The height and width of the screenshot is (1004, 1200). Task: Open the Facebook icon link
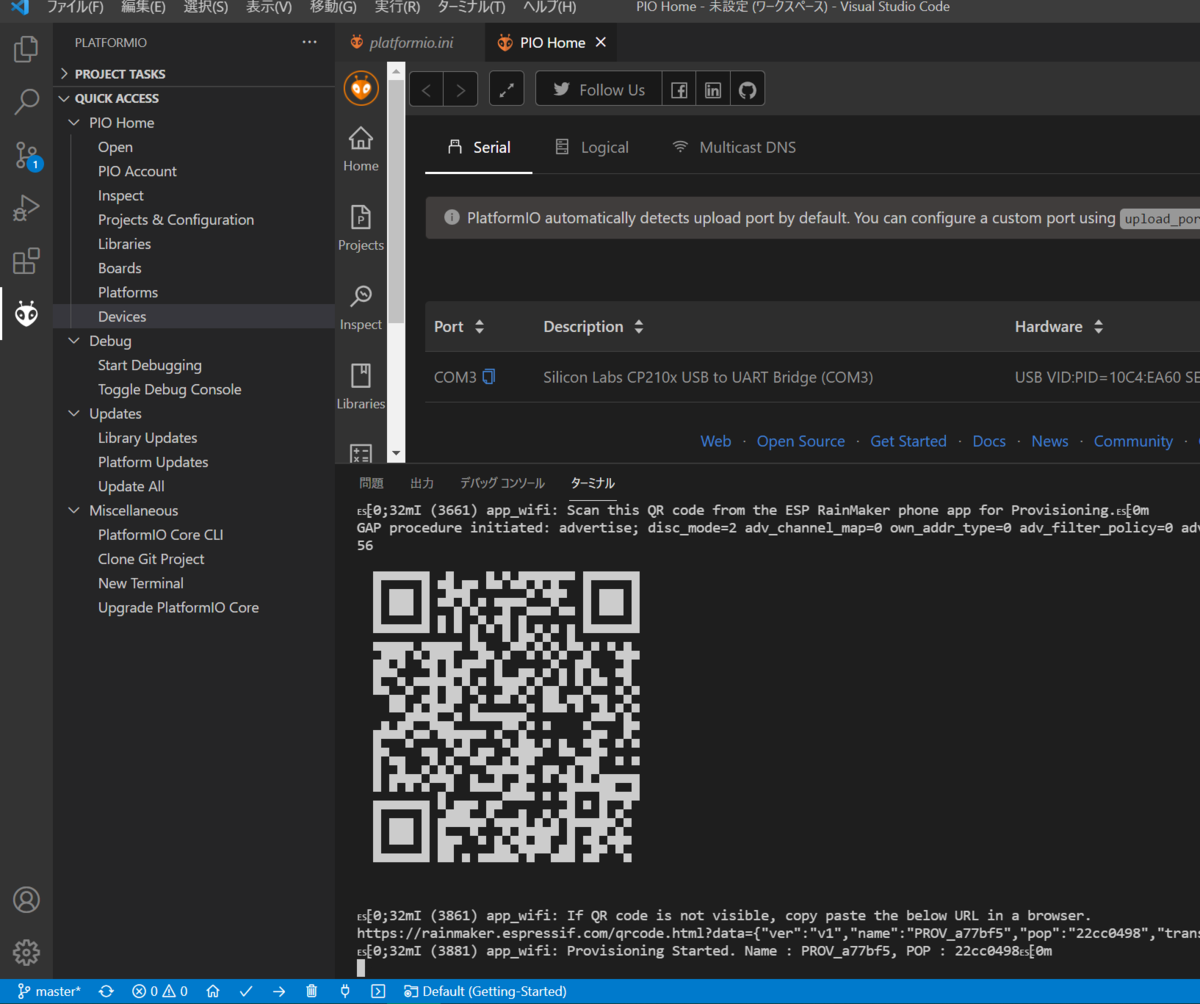tap(679, 90)
